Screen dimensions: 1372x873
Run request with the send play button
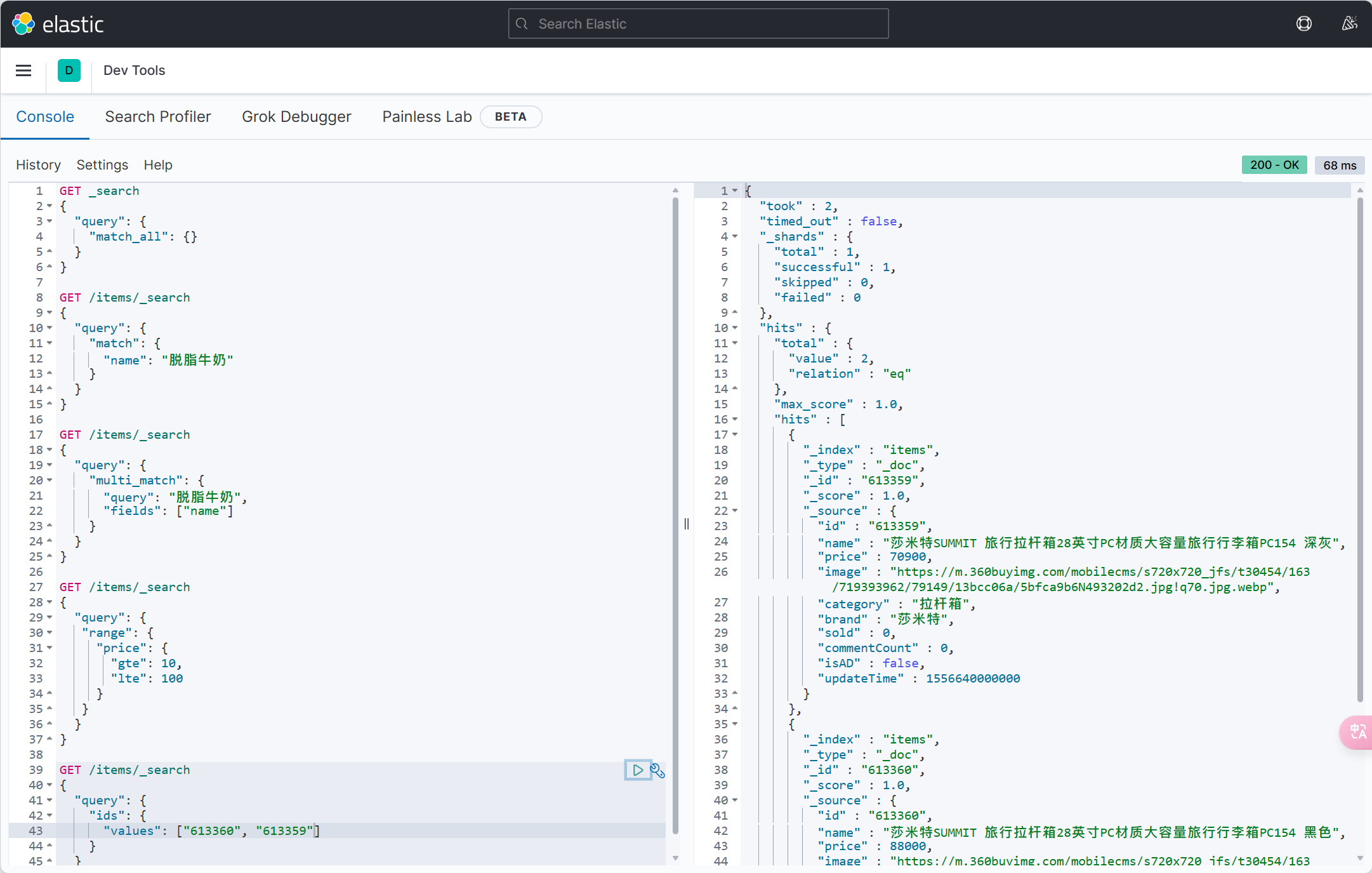tap(637, 770)
